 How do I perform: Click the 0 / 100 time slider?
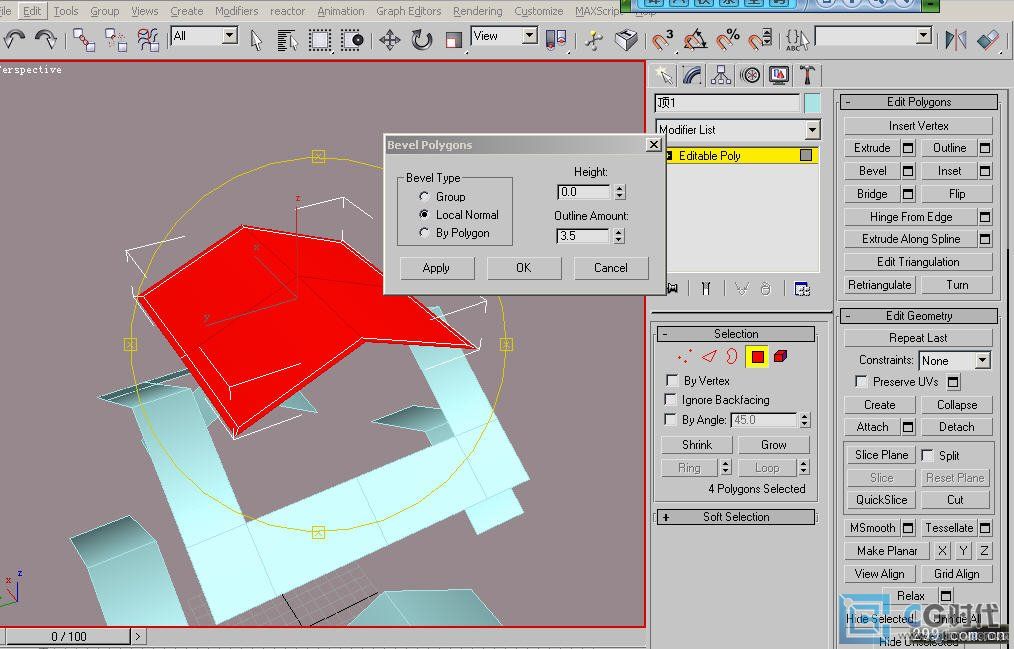point(69,636)
